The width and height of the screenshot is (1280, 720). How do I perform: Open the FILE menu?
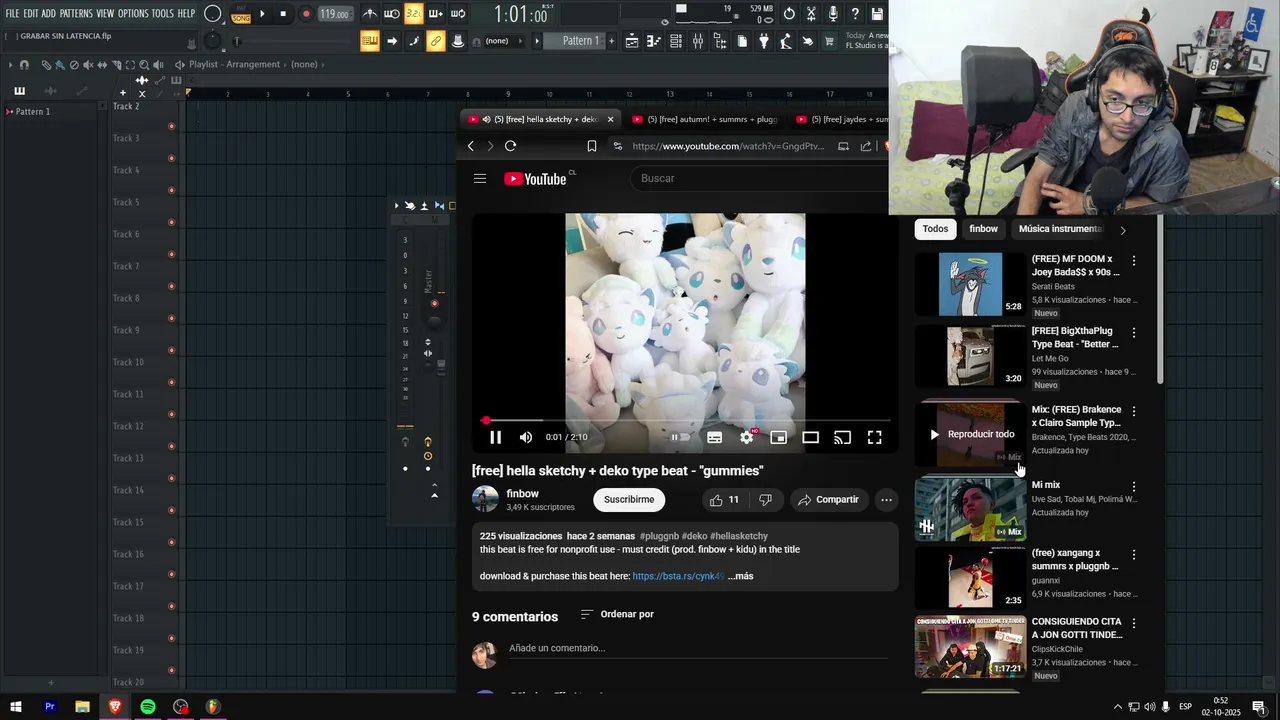(x=12, y=14)
